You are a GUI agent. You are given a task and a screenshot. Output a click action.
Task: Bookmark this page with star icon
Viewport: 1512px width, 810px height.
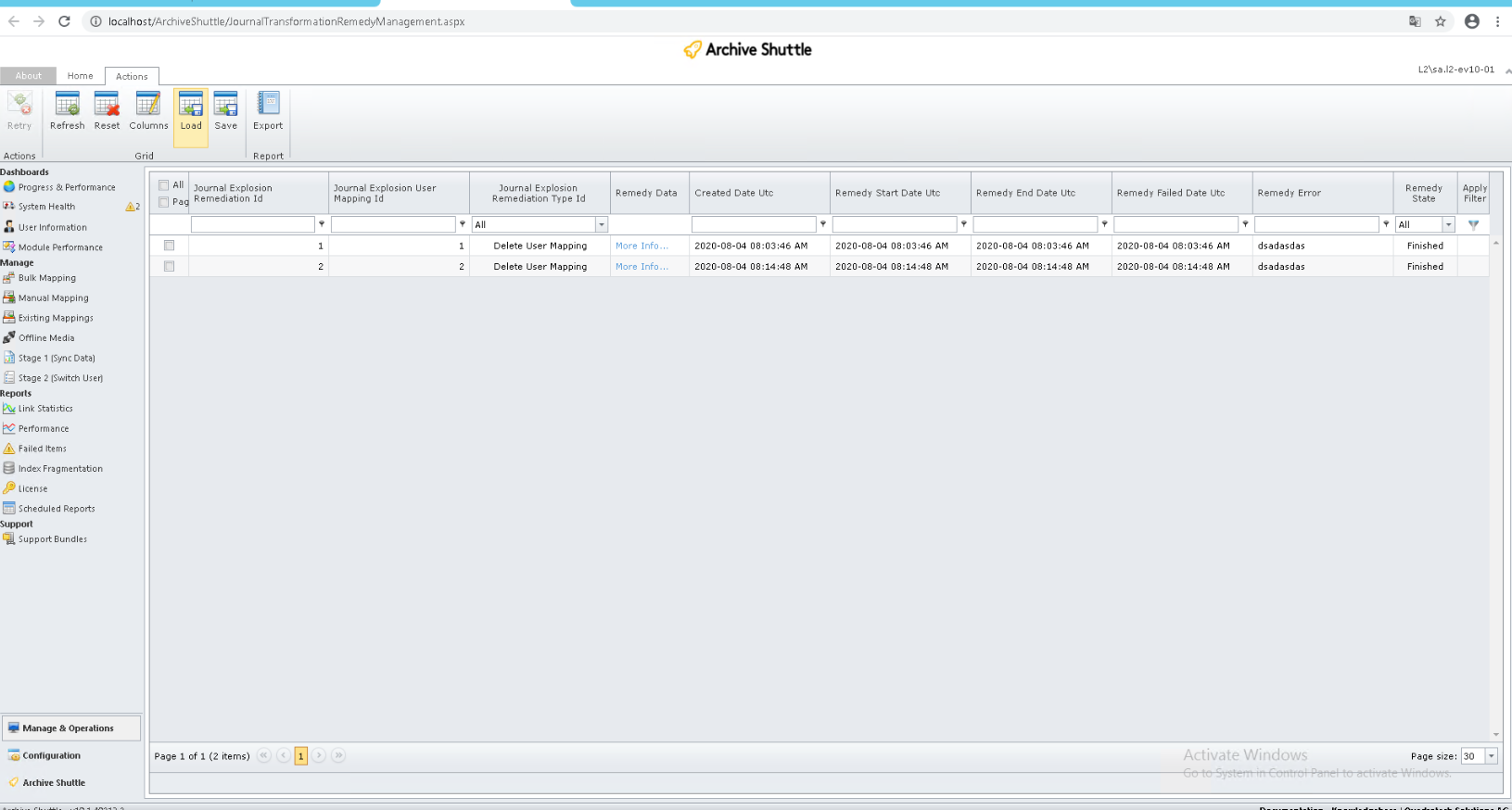pyautogui.click(x=1440, y=21)
